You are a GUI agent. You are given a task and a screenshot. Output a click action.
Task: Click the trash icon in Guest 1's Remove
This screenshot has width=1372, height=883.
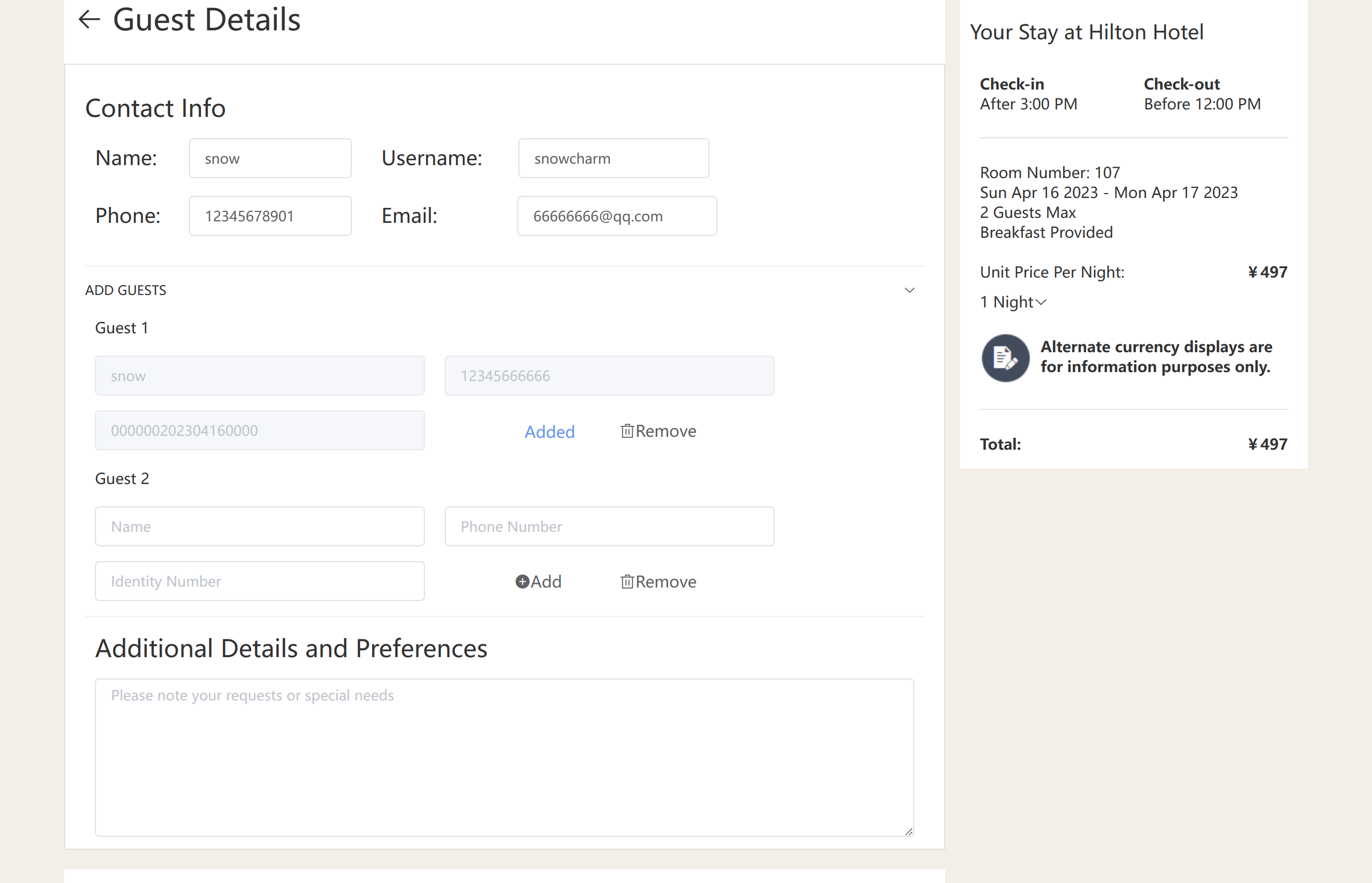[627, 431]
